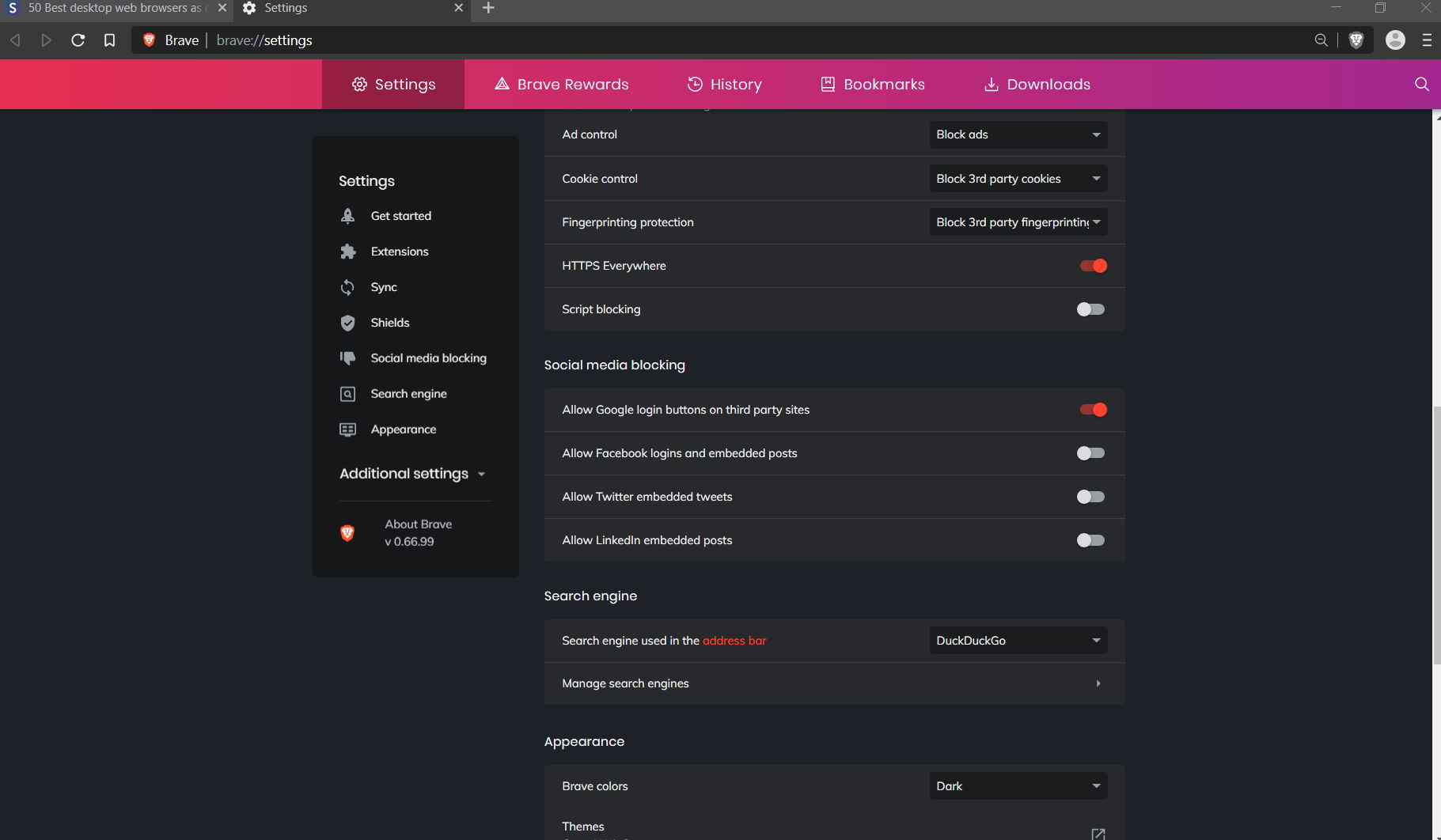Open the user profile avatar

[1395, 40]
